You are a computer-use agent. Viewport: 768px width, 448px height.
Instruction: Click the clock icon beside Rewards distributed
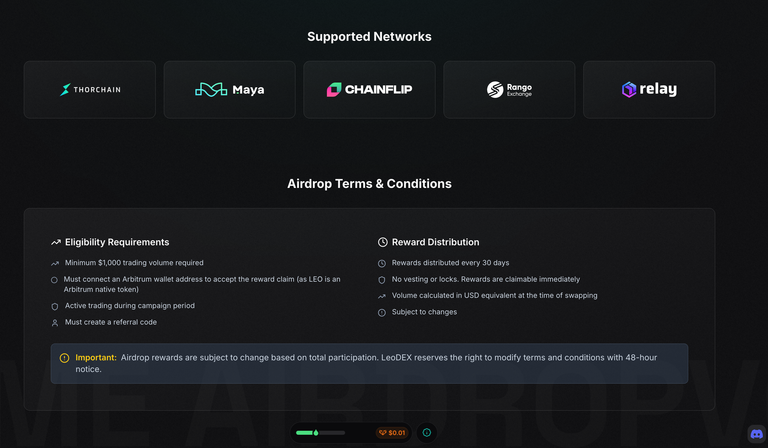[x=382, y=263]
